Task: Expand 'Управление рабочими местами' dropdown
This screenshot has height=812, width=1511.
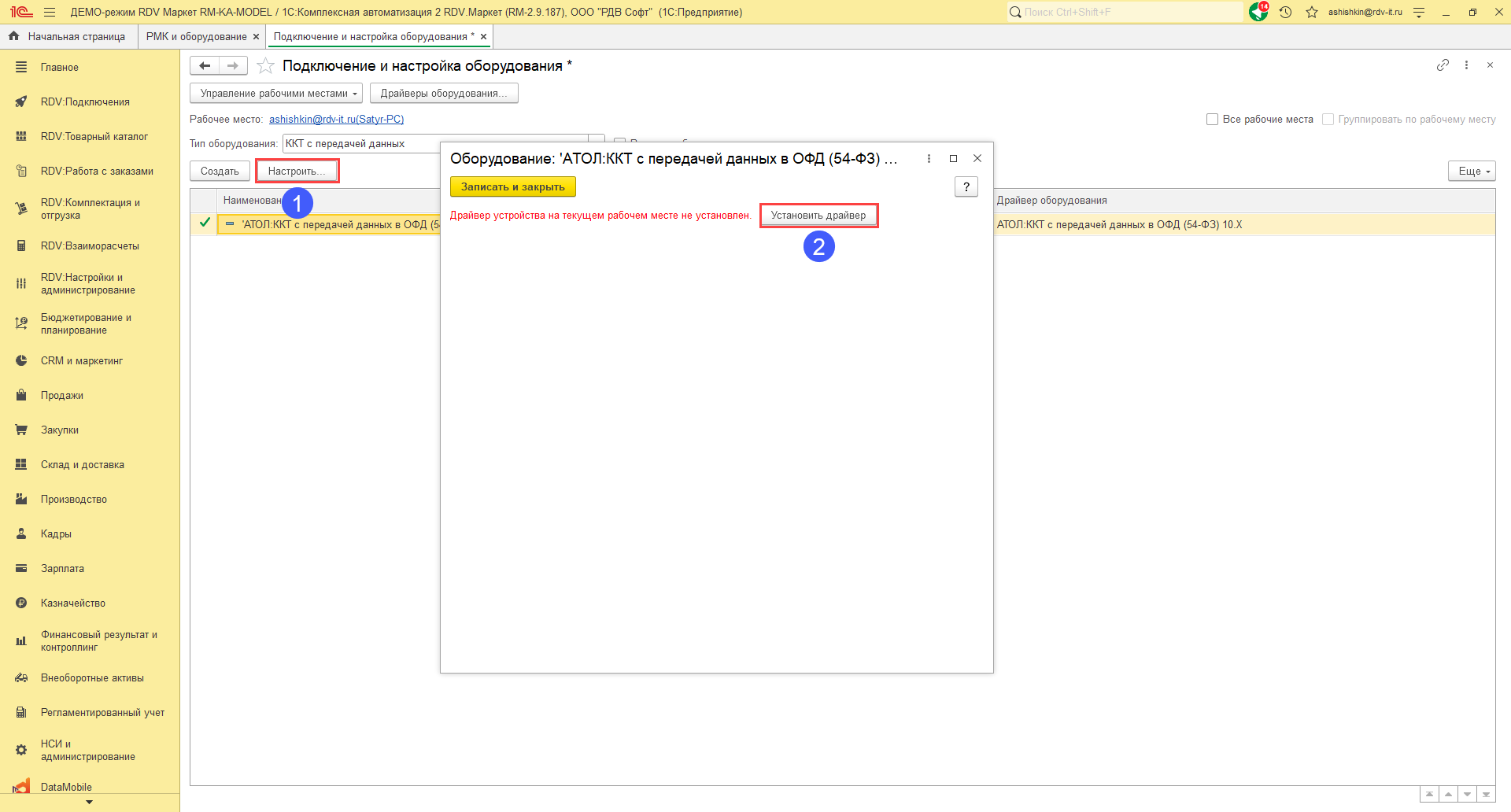Action: (x=275, y=94)
